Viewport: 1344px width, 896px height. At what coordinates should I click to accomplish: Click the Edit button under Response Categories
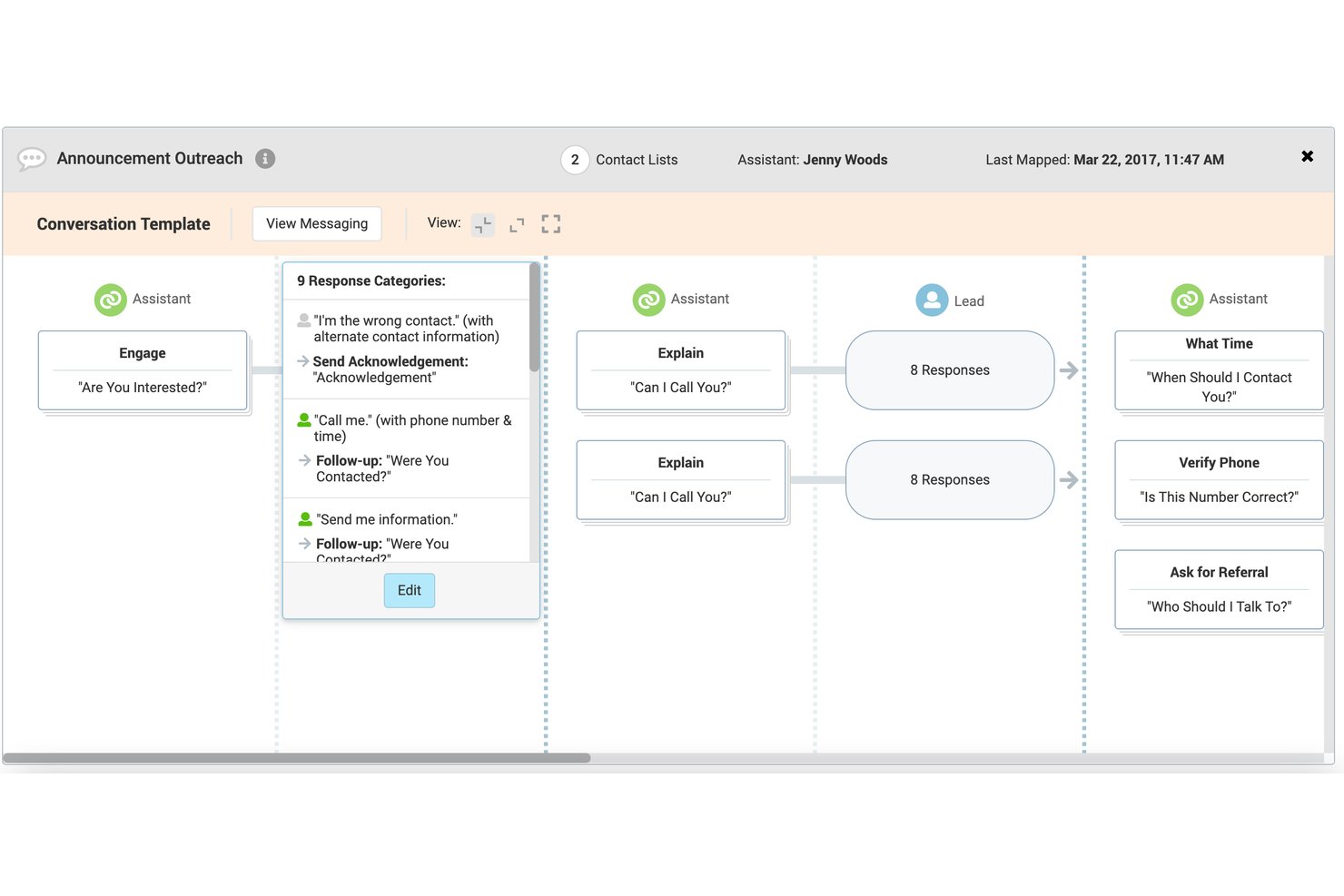[410, 591]
